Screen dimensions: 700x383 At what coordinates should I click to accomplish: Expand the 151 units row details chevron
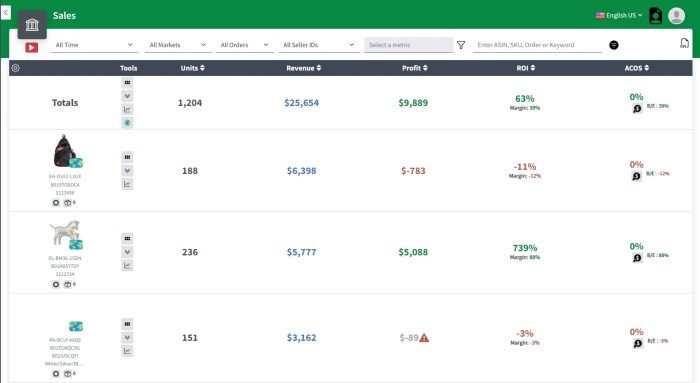127,337
